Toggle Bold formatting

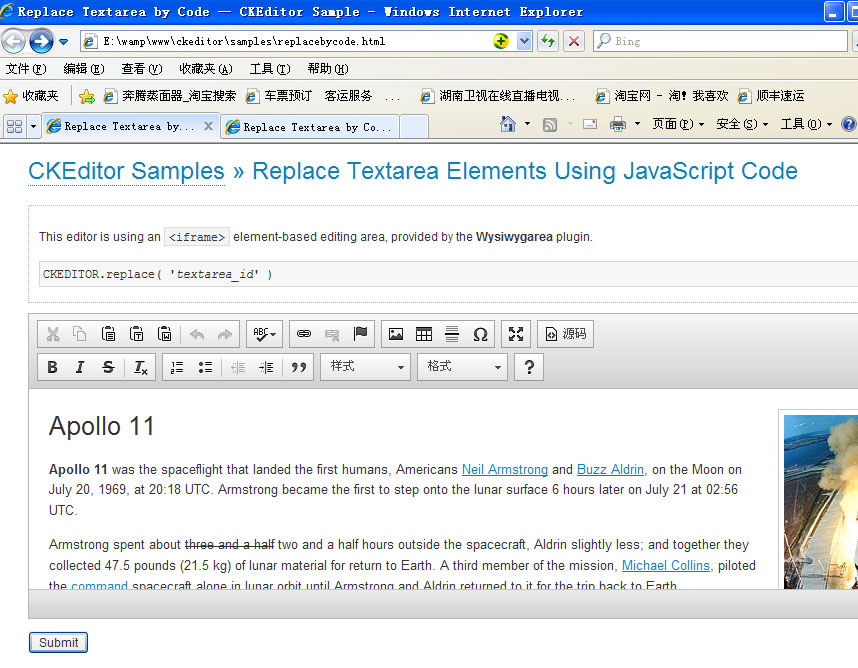coord(53,367)
